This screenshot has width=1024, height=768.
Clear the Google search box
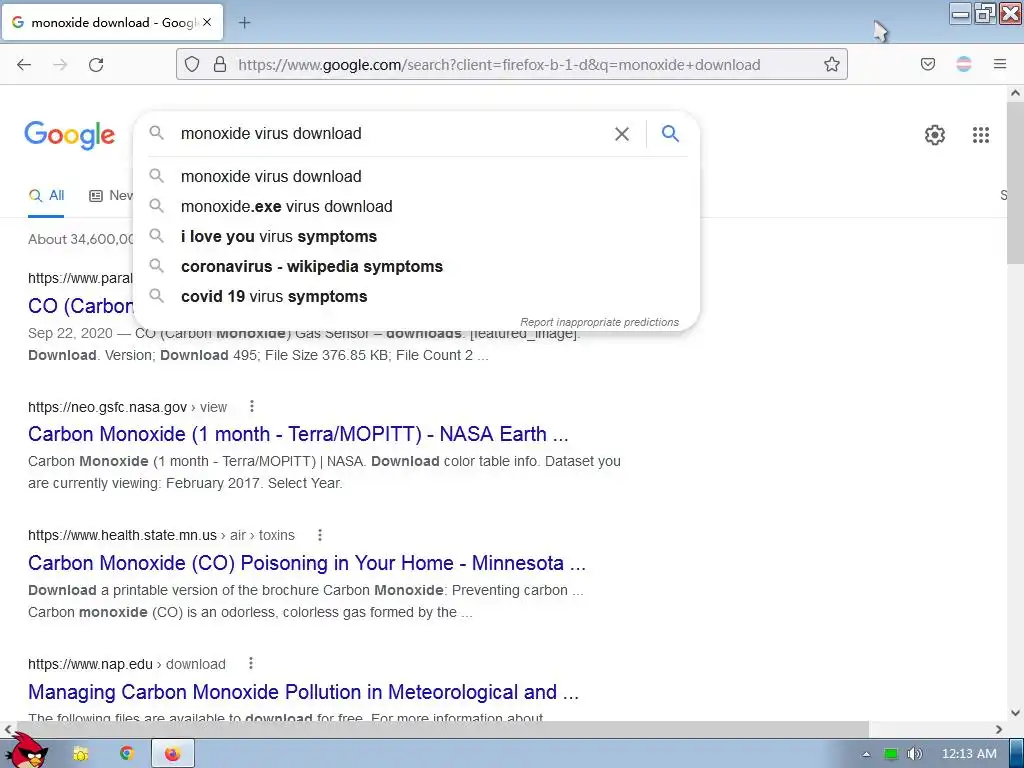(622, 134)
